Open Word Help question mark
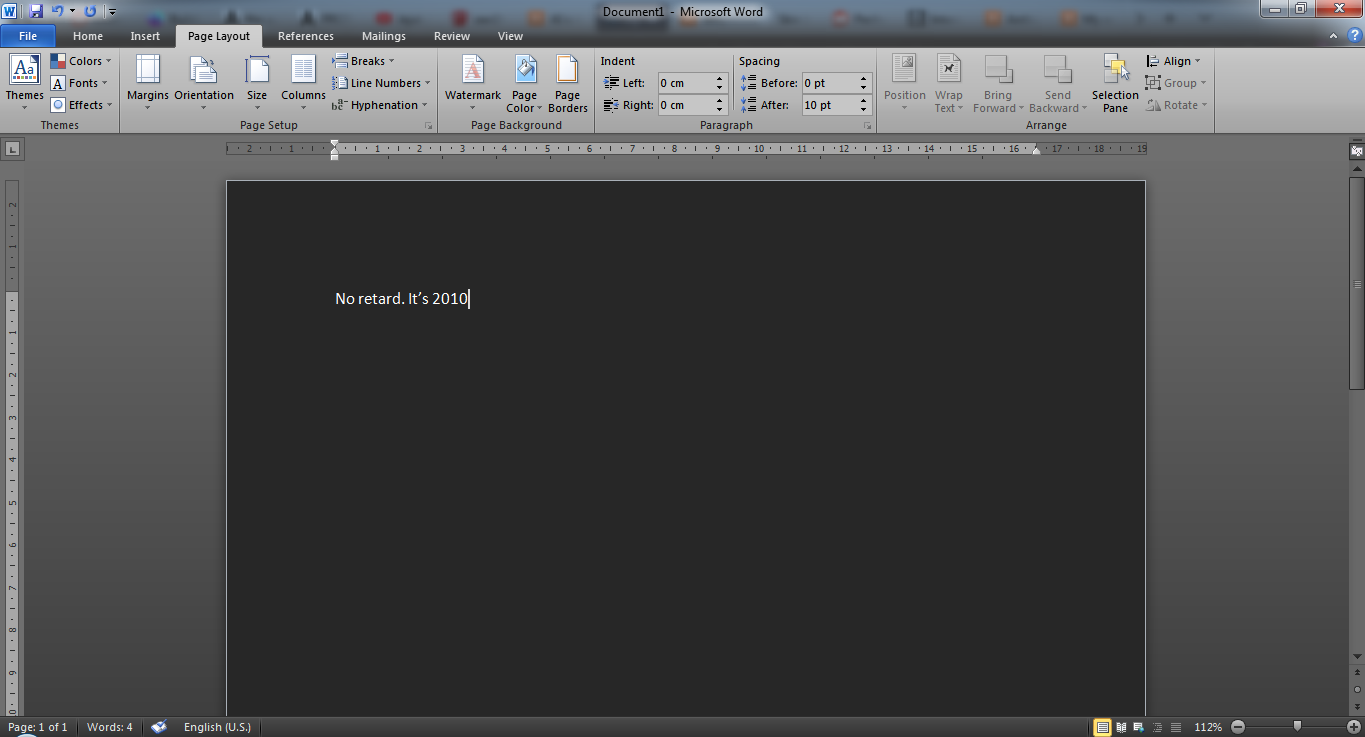Viewport: 1365px width, 737px height. coord(1355,36)
